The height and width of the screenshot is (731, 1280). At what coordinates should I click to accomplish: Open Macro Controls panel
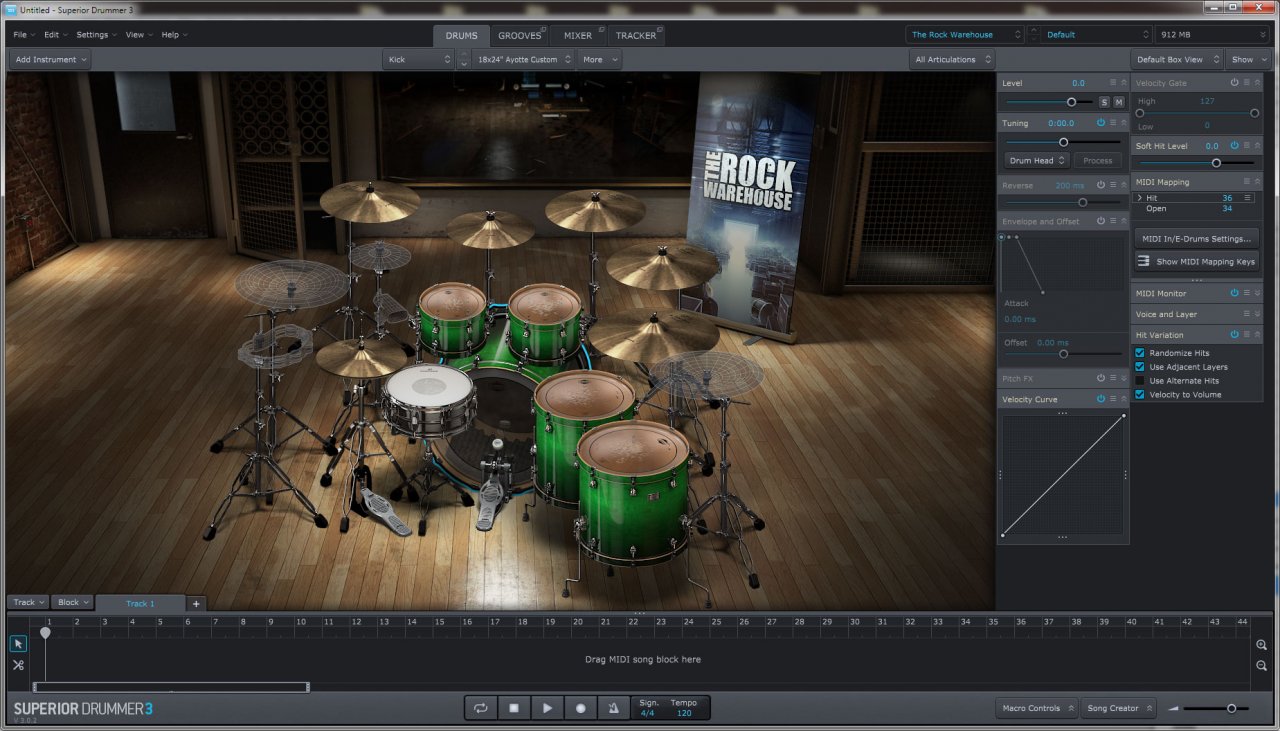[1037, 708]
